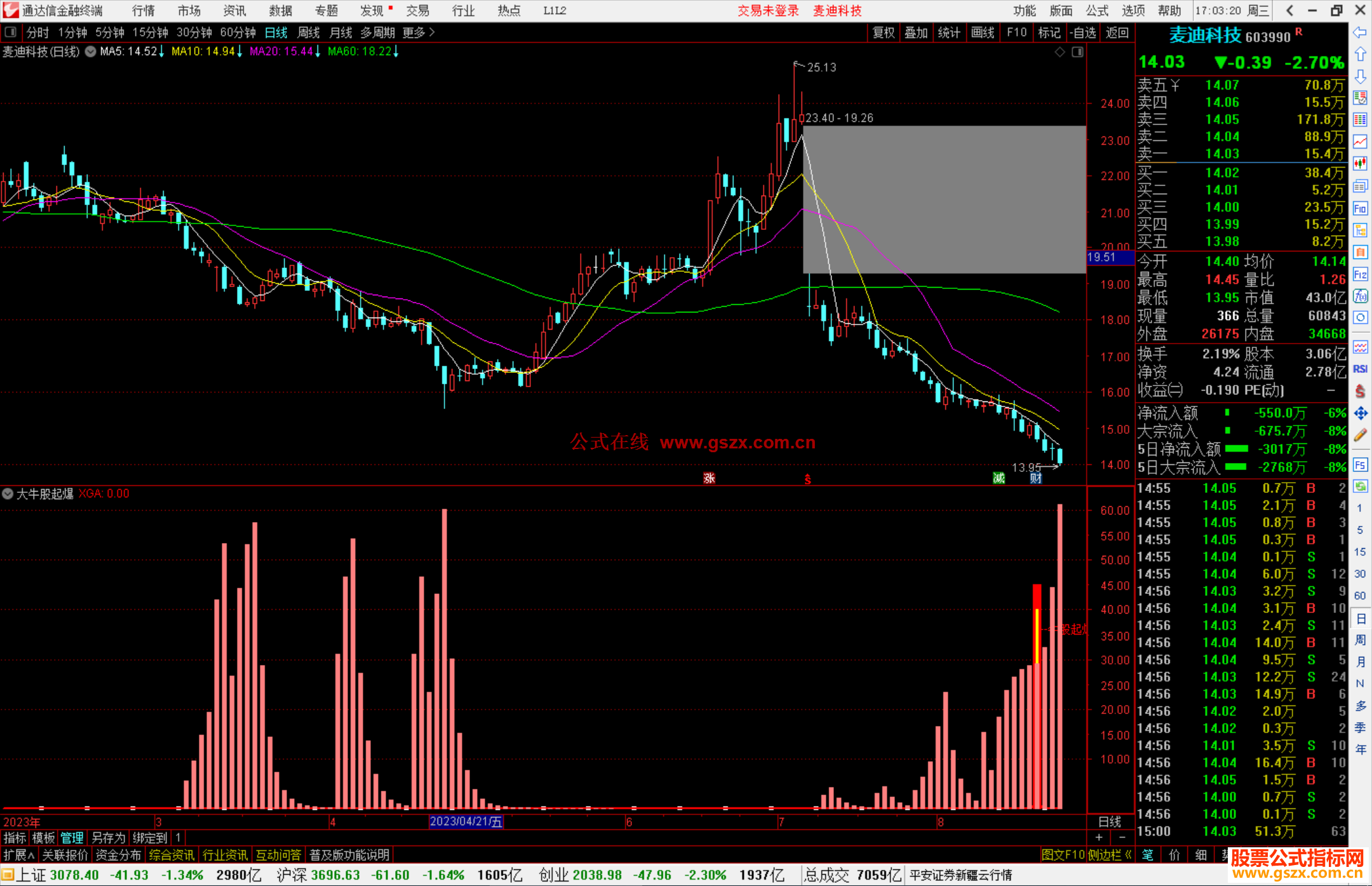Open the F10 company info sidebar icon
1372x886 pixels.
point(1360,208)
